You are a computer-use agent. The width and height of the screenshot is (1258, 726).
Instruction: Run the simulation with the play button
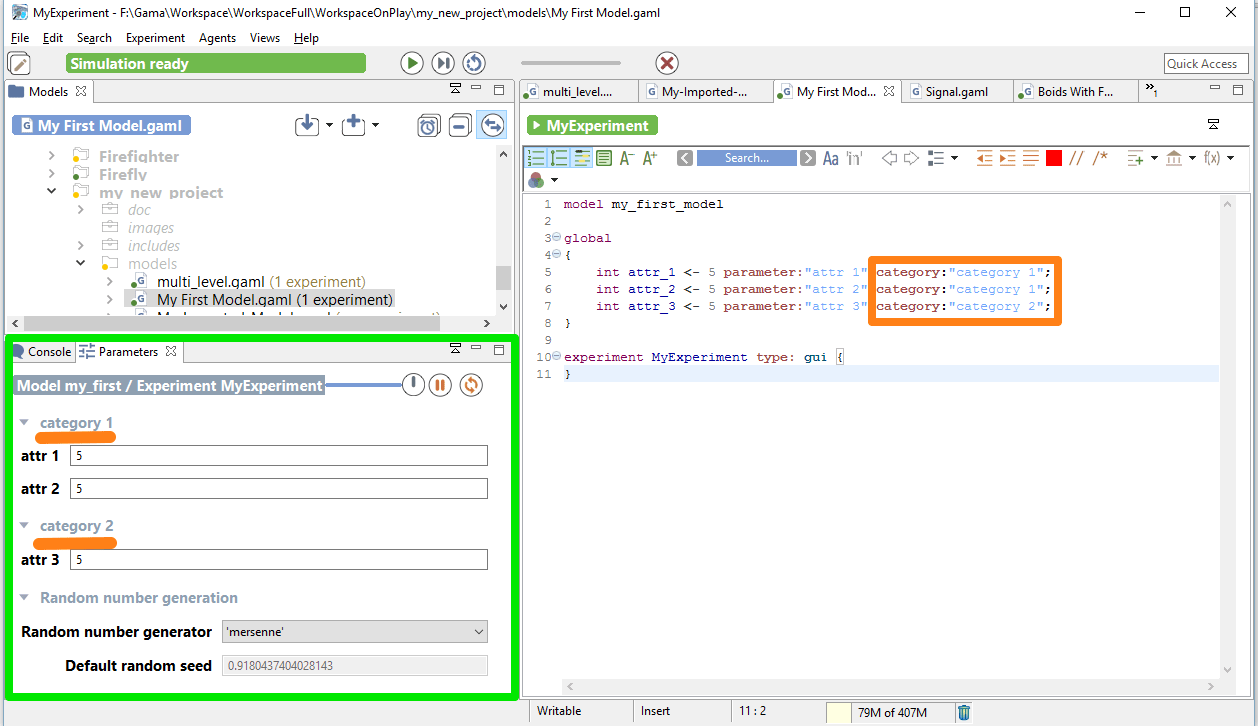click(x=412, y=63)
